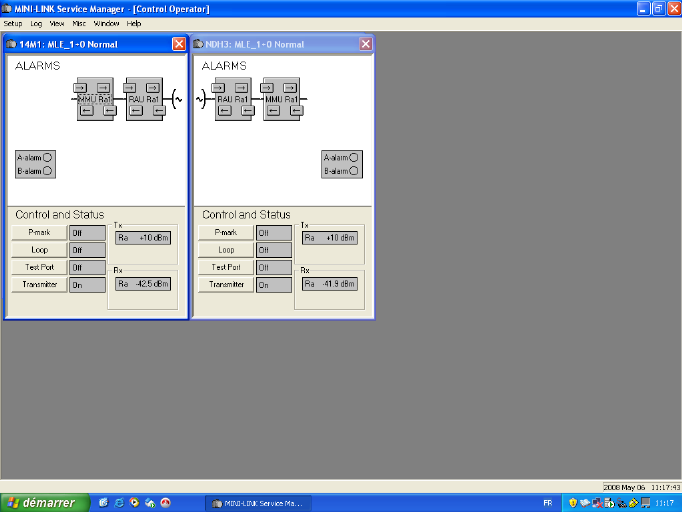This screenshot has height=512, width=682.
Task: Click Loop button in 14M1 window
Action: [39, 250]
